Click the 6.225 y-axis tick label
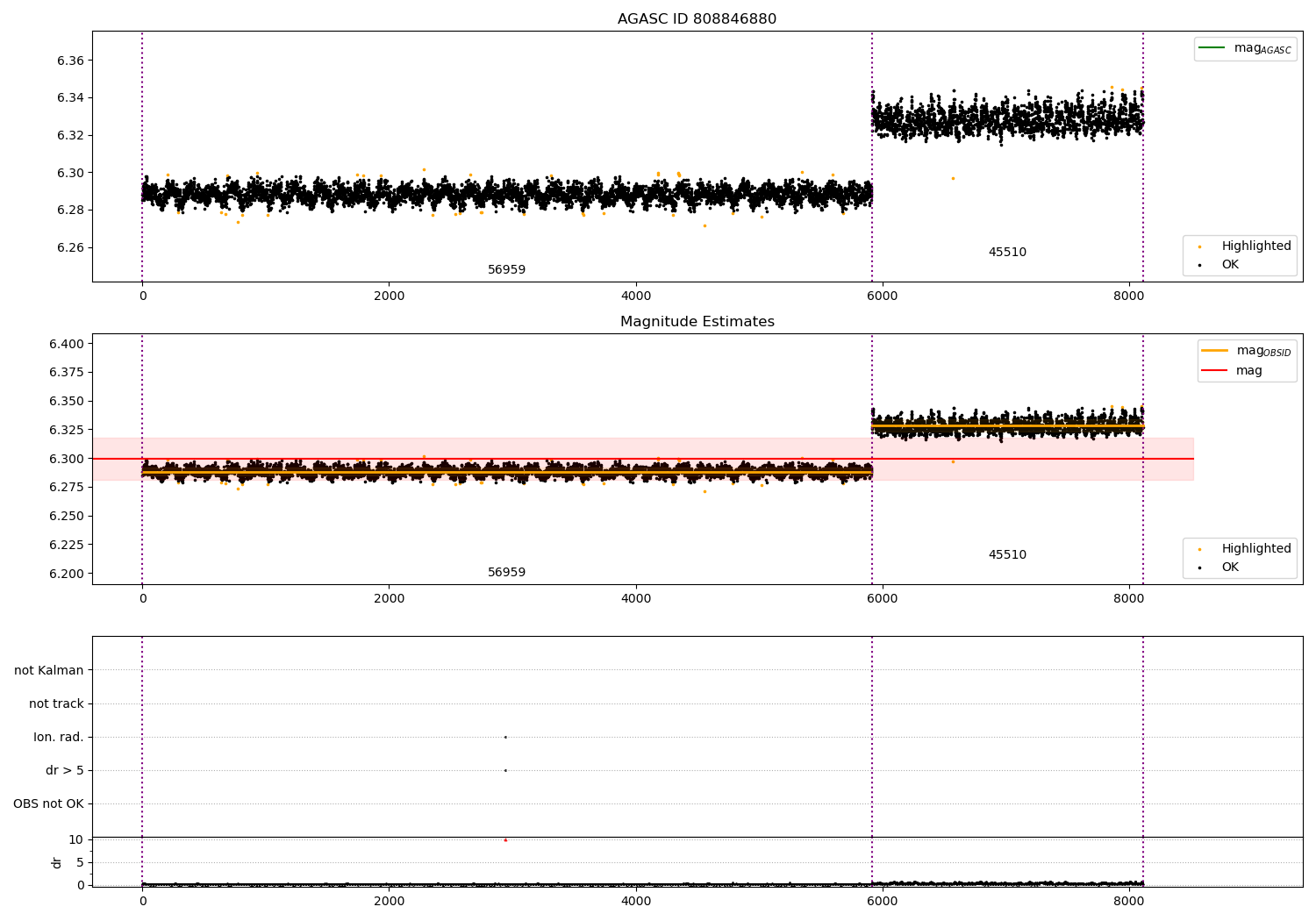 pos(67,545)
